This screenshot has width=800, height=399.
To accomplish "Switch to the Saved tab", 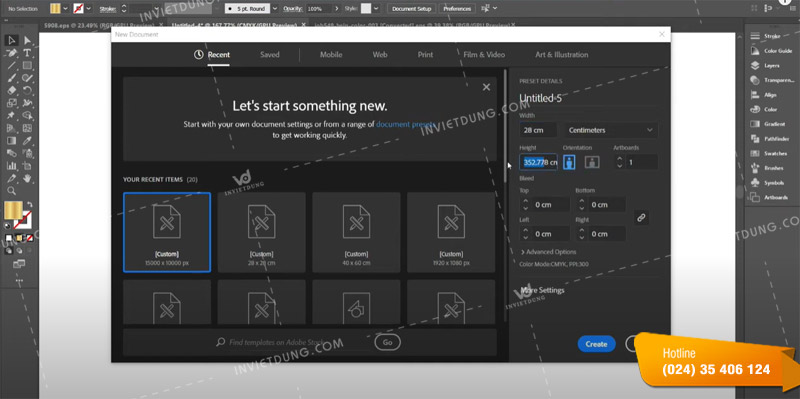I will [269, 55].
